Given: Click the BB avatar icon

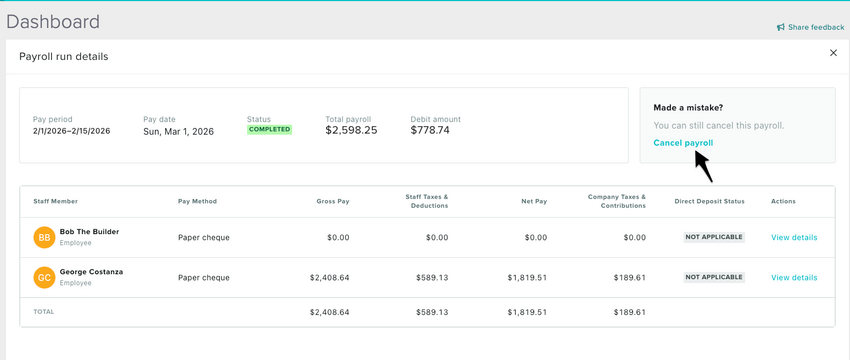Looking at the screenshot, I should point(44,237).
